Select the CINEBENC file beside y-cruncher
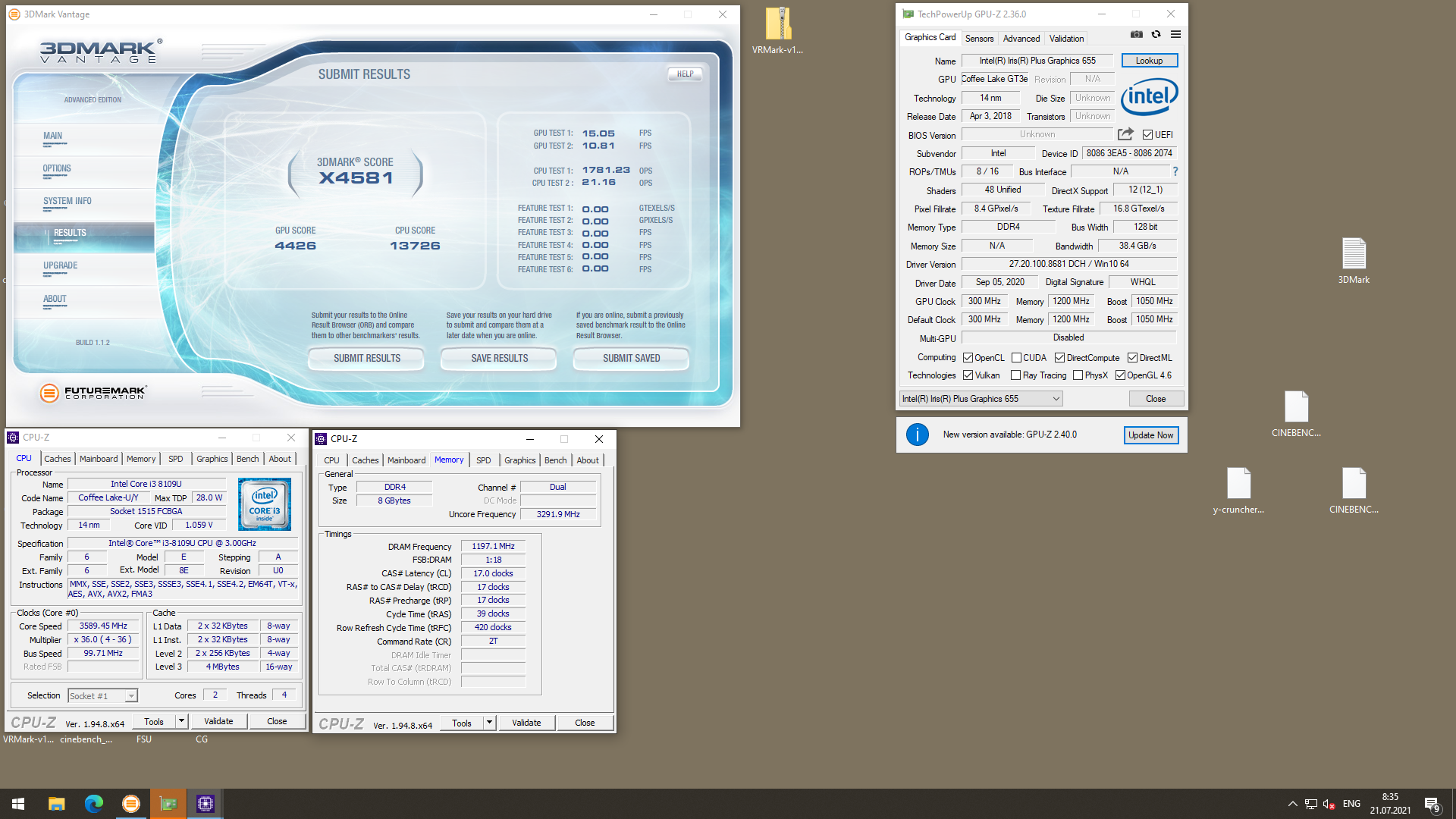Viewport: 1456px width, 819px height. coord(1354,491)
